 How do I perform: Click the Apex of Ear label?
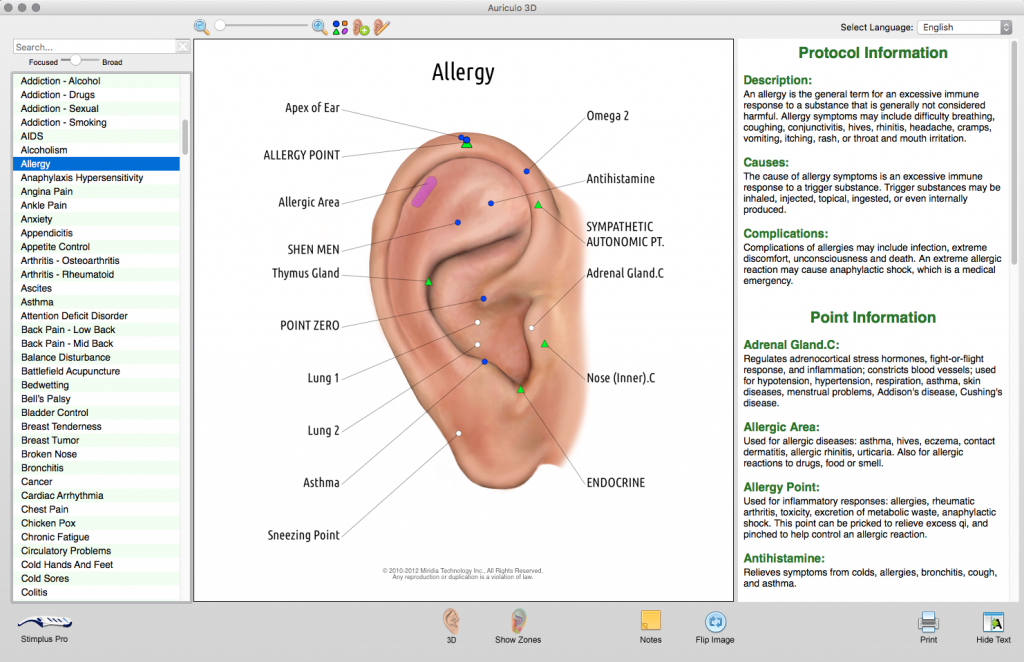(x=312, y=108)
